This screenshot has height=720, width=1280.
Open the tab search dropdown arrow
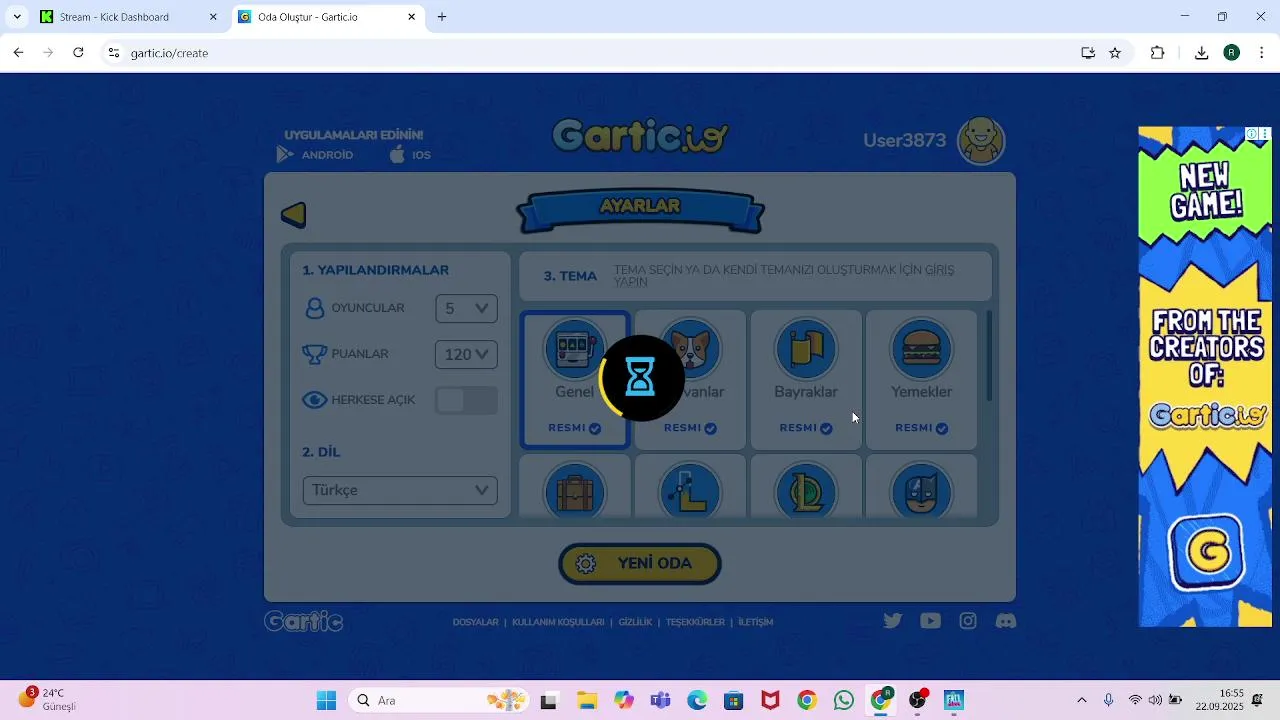tap(16, 17)
